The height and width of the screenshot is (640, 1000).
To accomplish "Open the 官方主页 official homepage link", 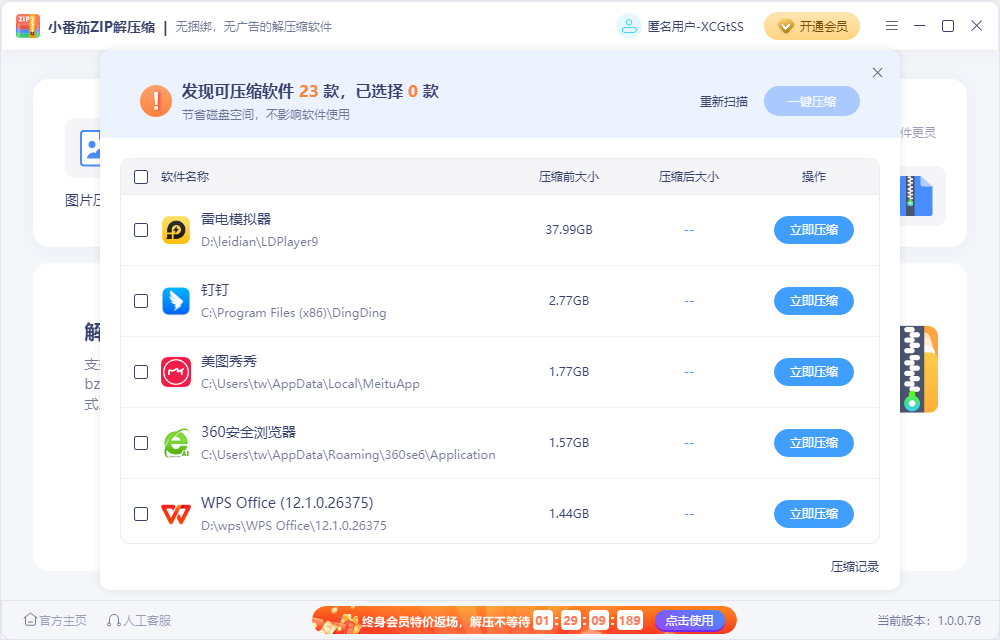I will tap(55, 620).
